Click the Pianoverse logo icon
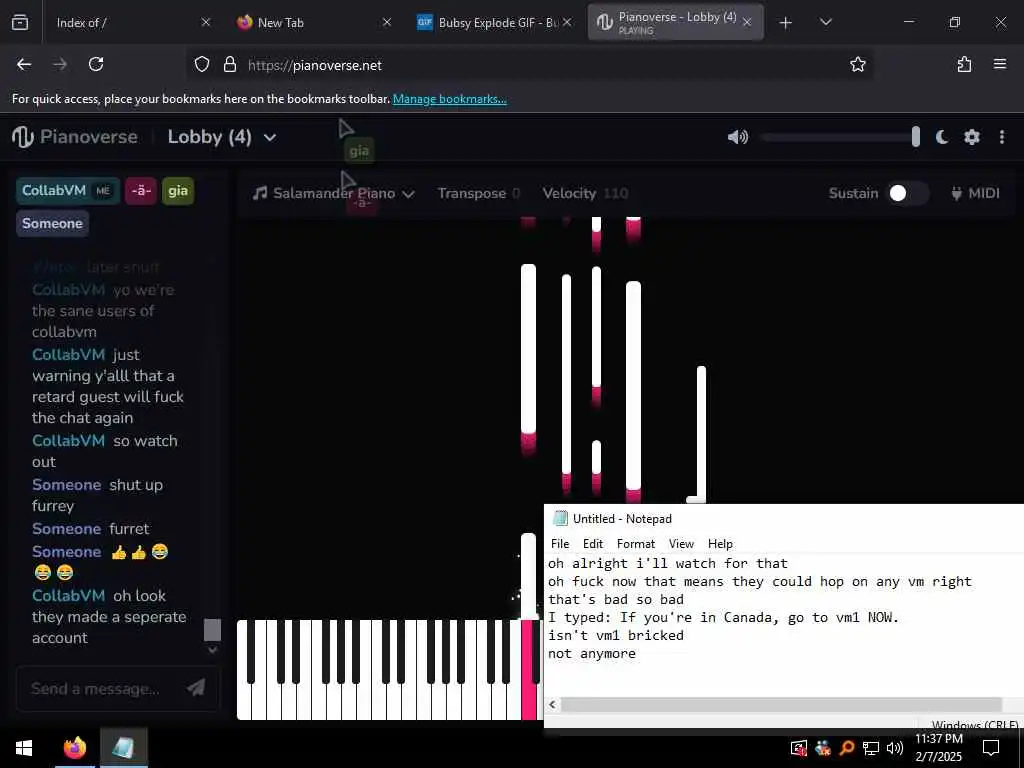This screenshot has width=1024, height=768. click(22, 136)
